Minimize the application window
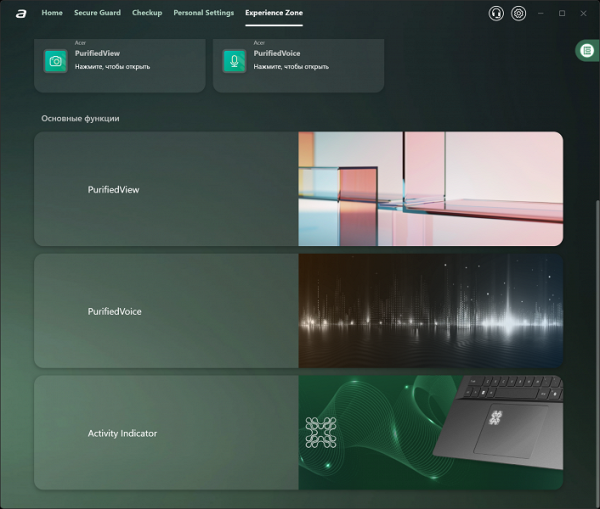 (541, 13)
